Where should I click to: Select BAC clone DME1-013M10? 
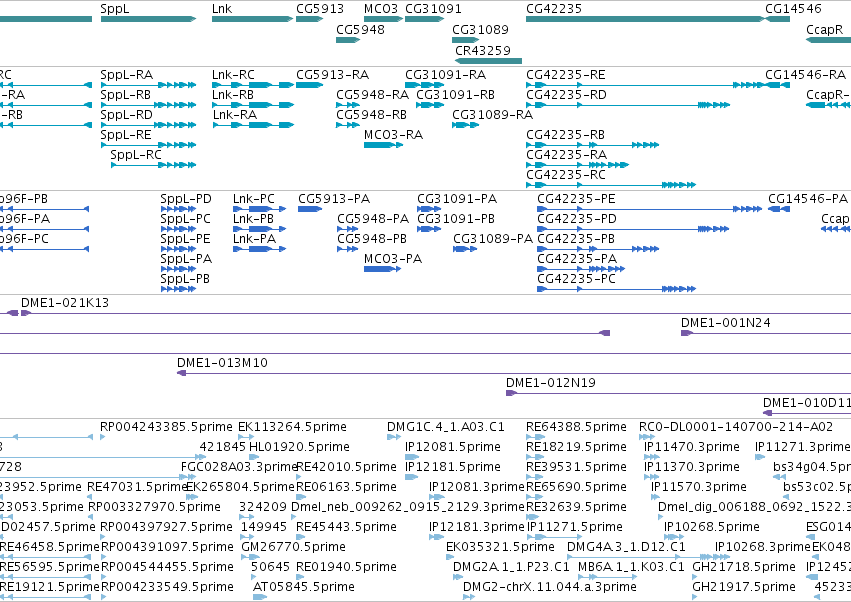point(222,363)
